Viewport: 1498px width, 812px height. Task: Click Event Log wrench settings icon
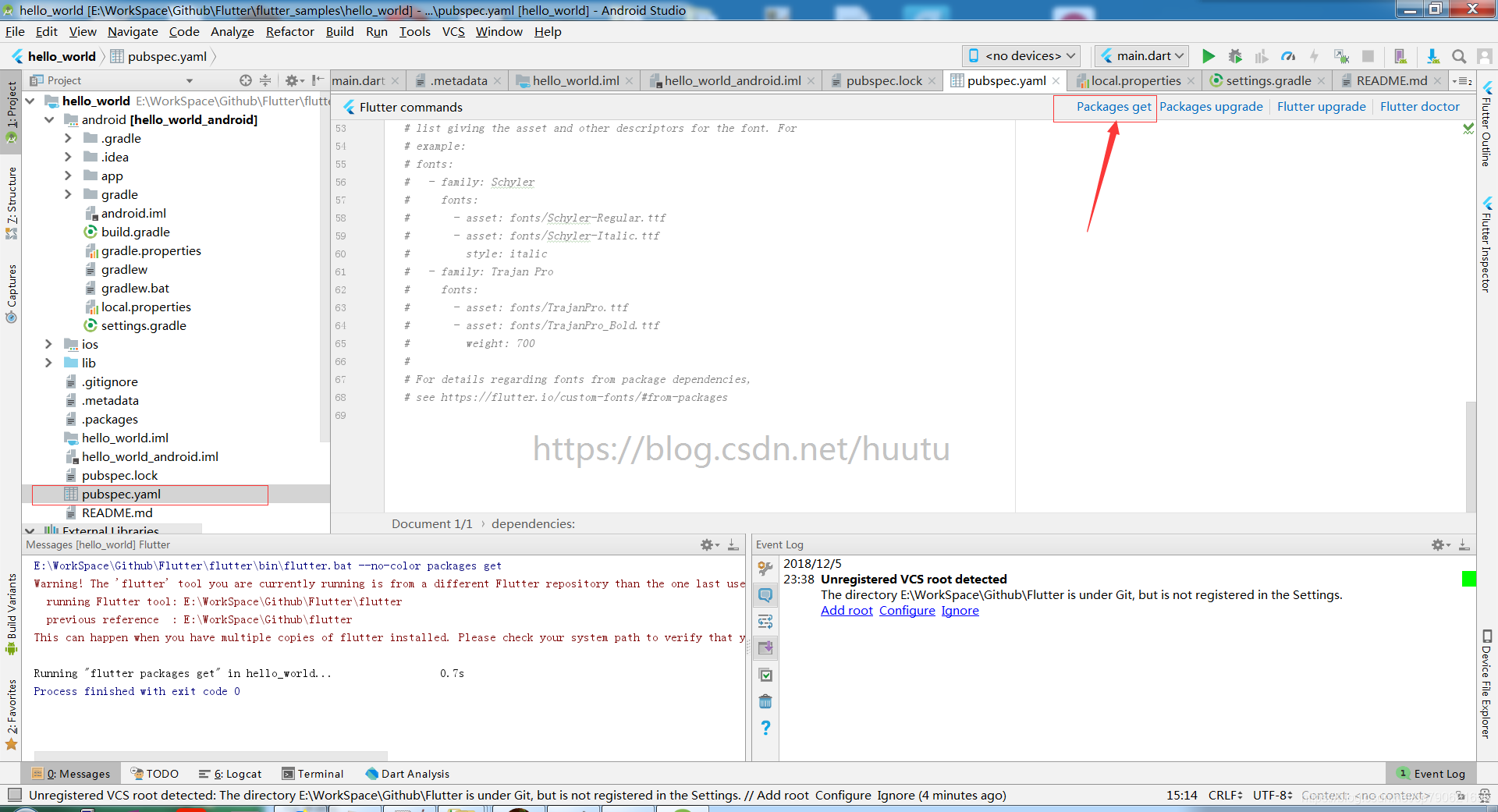(765, 568)
